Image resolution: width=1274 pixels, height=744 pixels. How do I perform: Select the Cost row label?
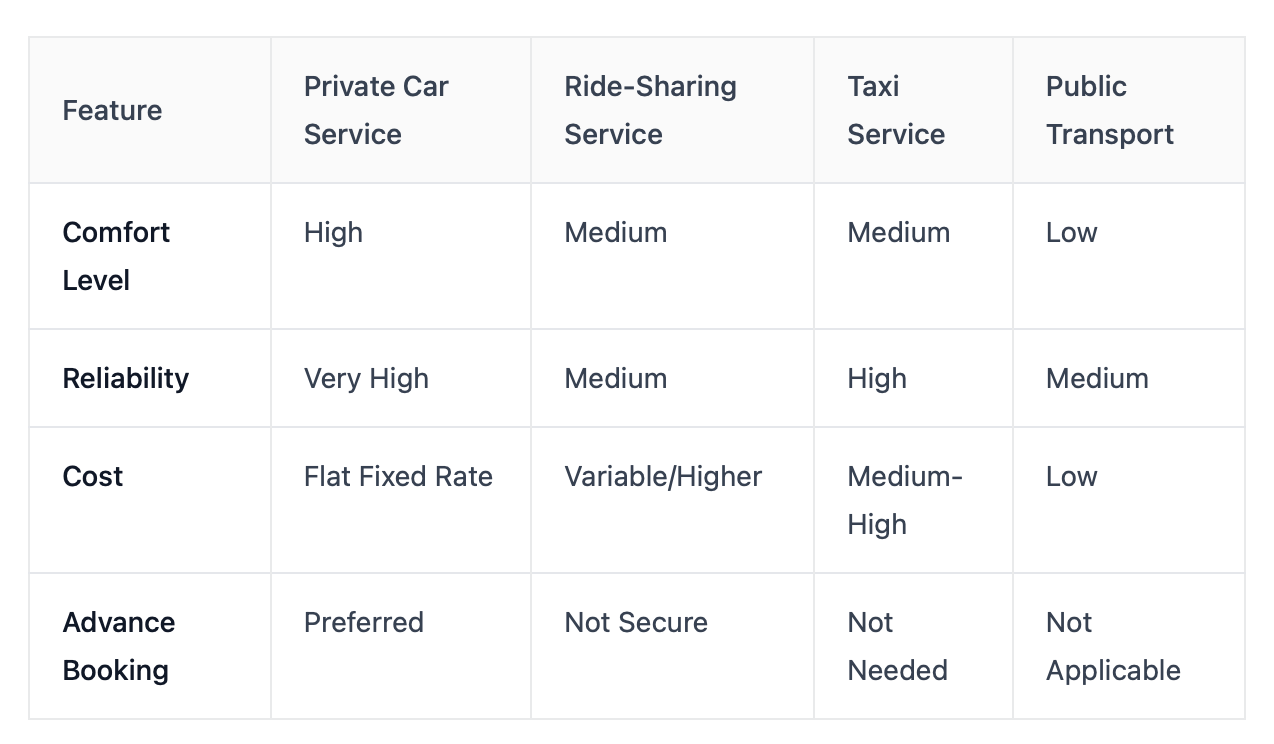tap(93, 476)
